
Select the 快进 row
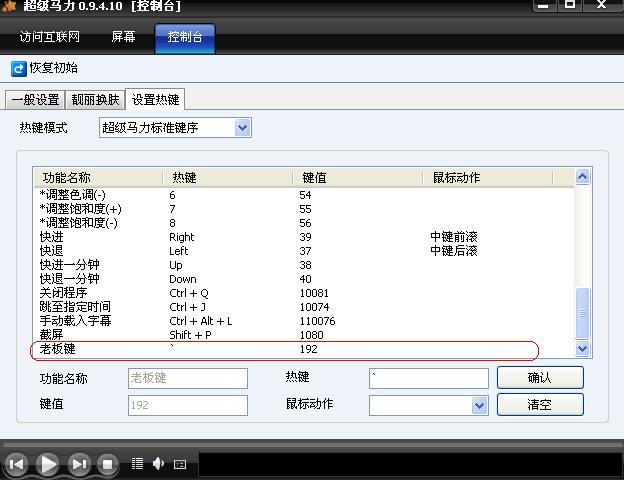point(304,237)
